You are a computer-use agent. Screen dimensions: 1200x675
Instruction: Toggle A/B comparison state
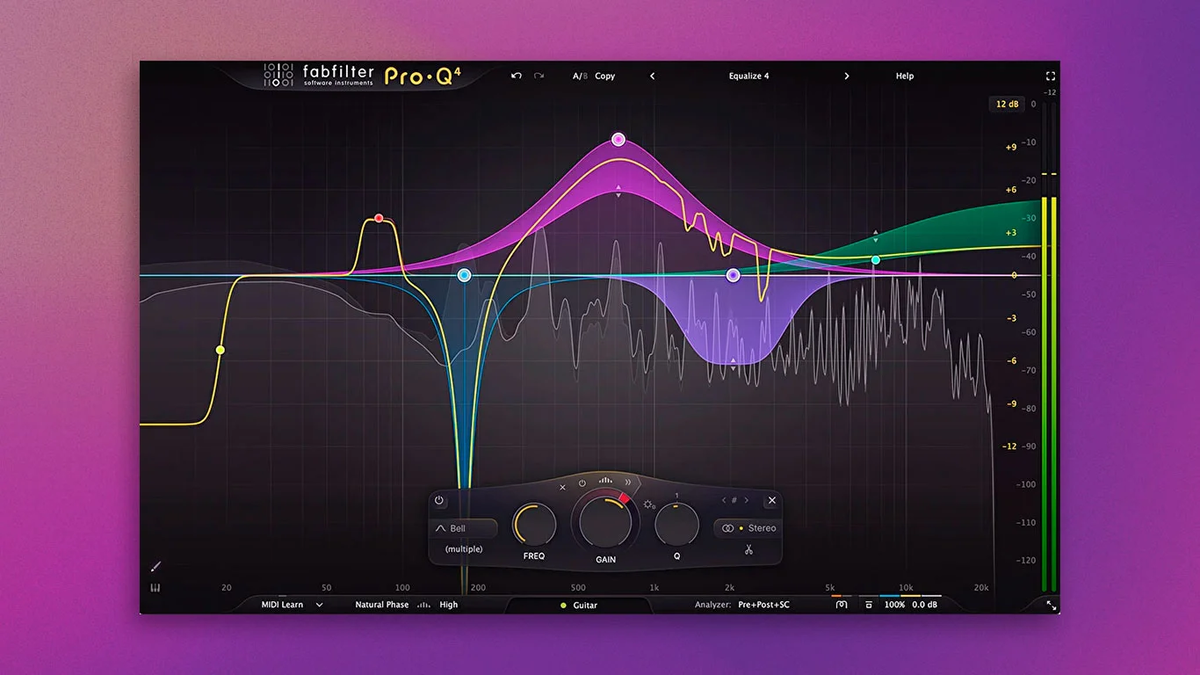point(580,76)
